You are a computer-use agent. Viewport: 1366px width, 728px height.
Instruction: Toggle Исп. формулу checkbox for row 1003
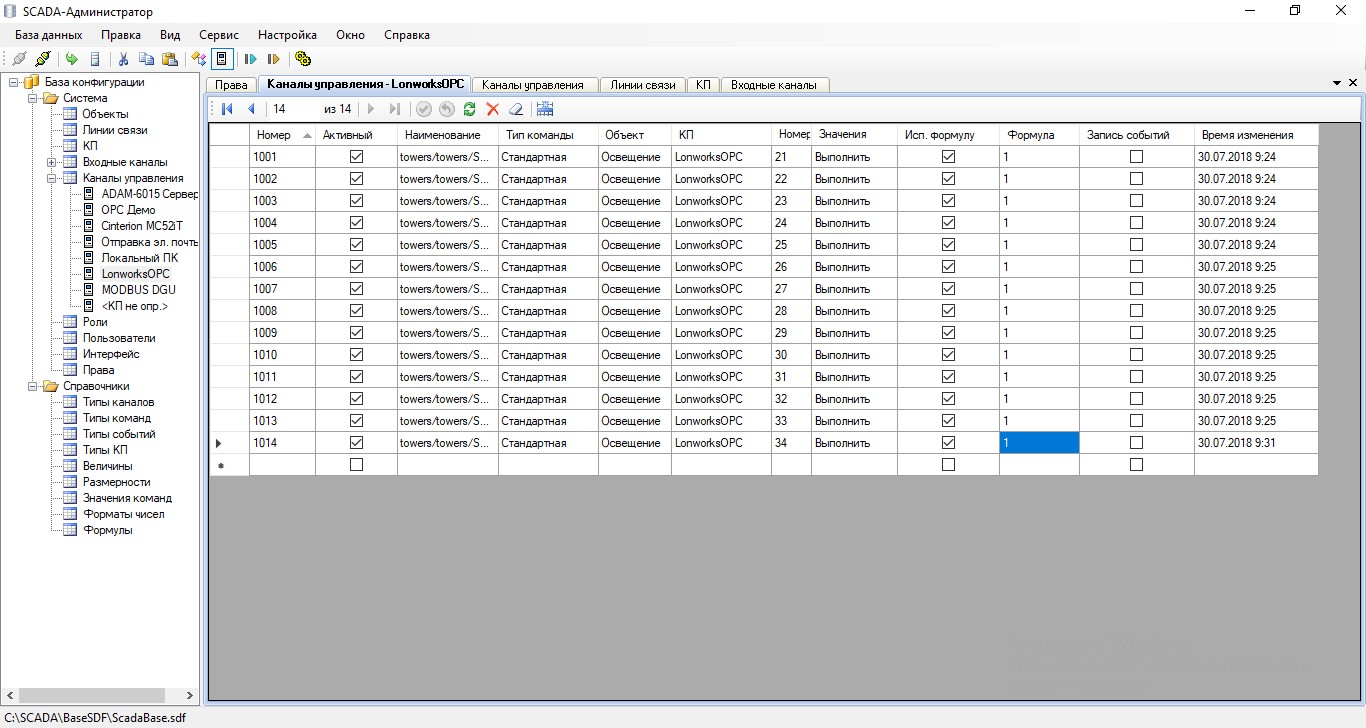[x=949, y=201]
